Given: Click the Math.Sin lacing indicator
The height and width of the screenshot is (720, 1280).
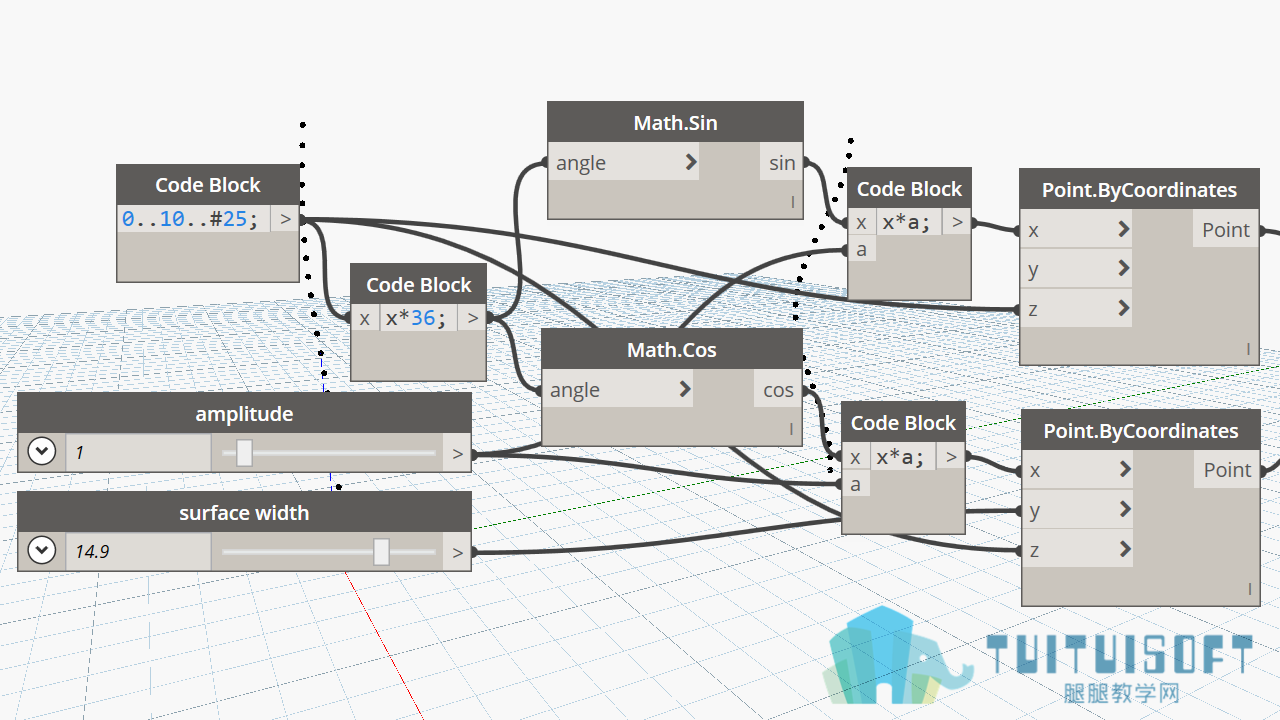Looking at the screenshot, I should tap(793, 202).
